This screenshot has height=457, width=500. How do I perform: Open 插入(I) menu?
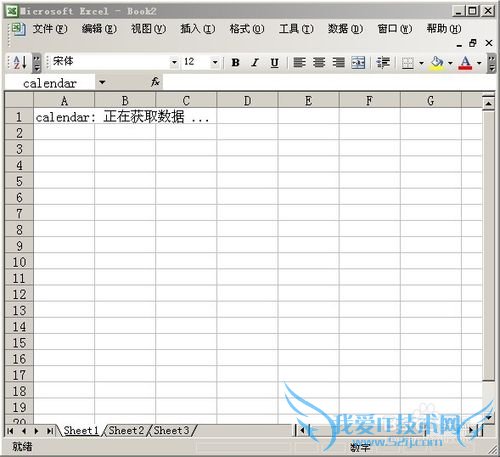click(198, 29)
